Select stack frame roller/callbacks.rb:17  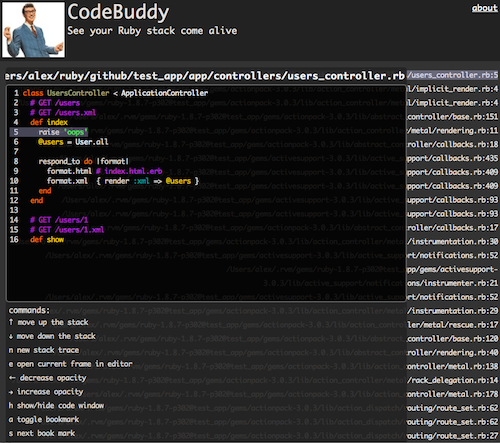453,228
